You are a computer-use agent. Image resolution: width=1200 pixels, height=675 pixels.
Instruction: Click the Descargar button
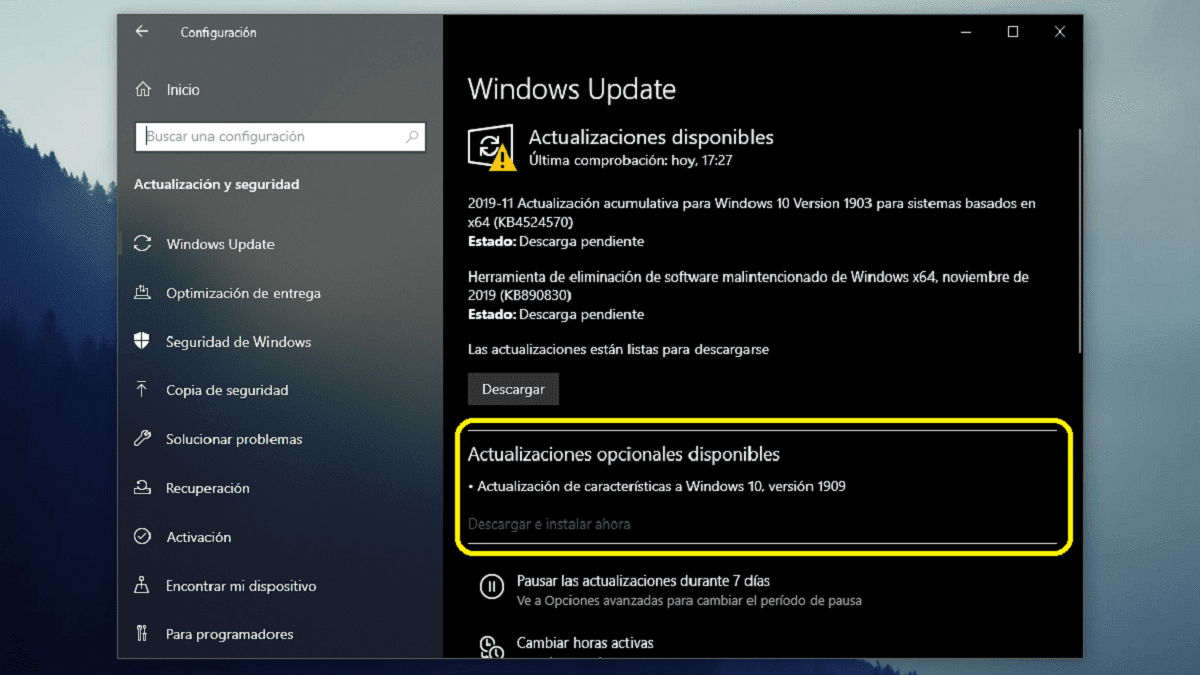pos(513,389)
